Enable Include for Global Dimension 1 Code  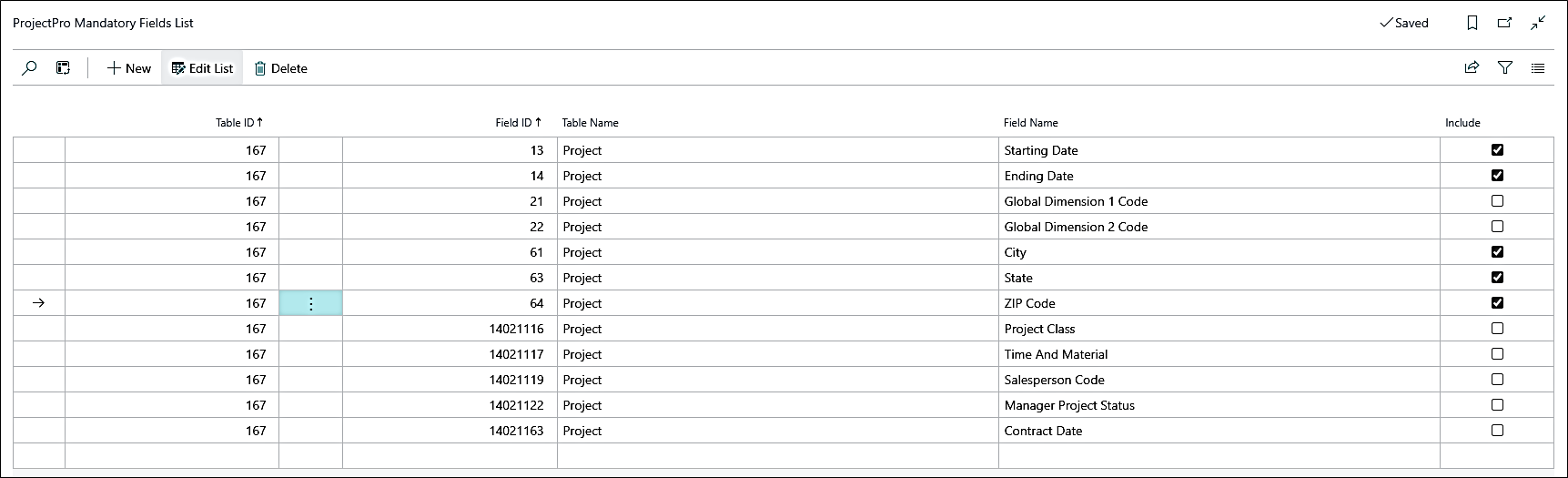click(x=1497, y=201)
